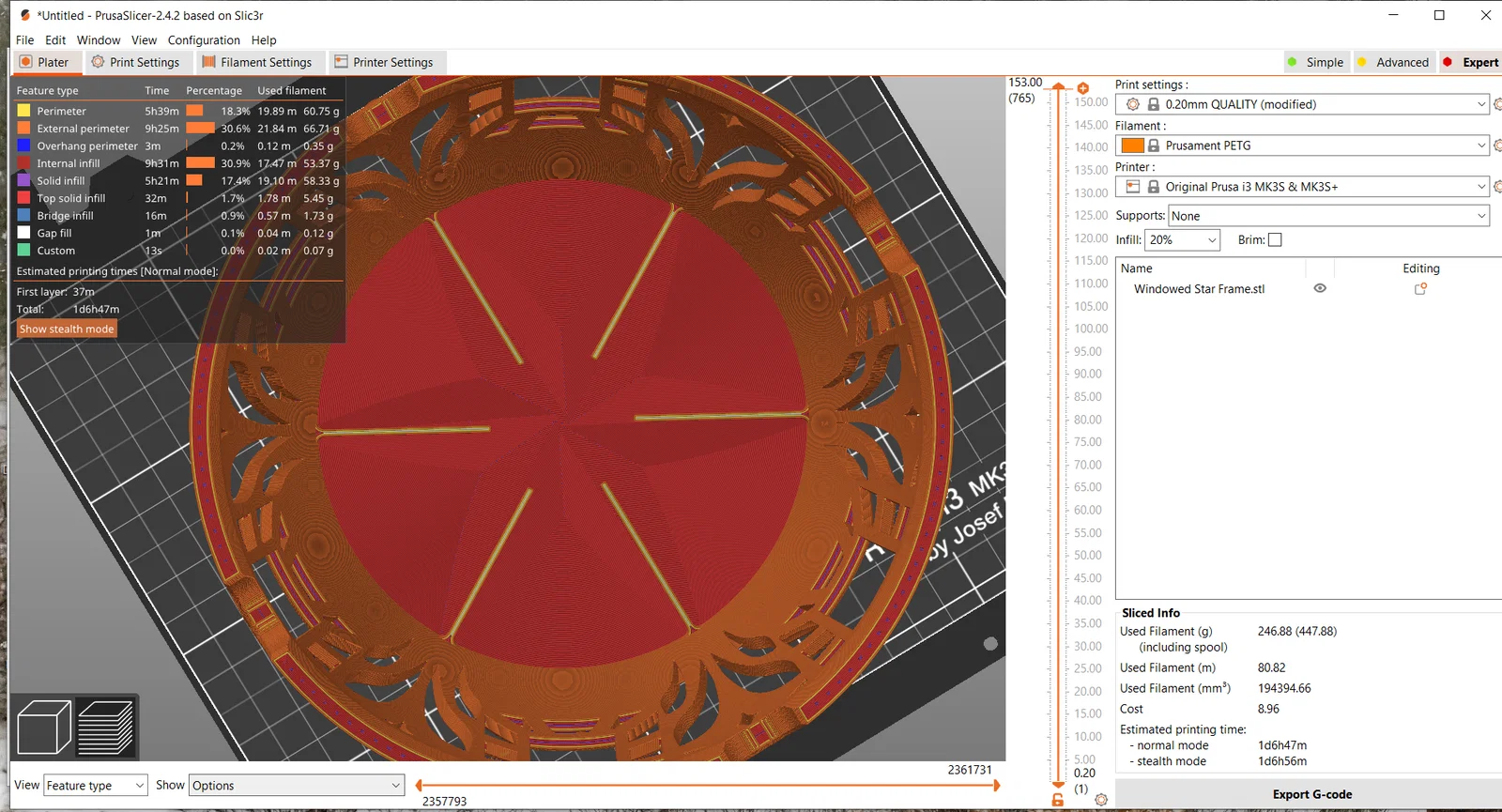Open the File menu
The width and height of the screenshot is (1502, 812).
(x=25, y=40)
